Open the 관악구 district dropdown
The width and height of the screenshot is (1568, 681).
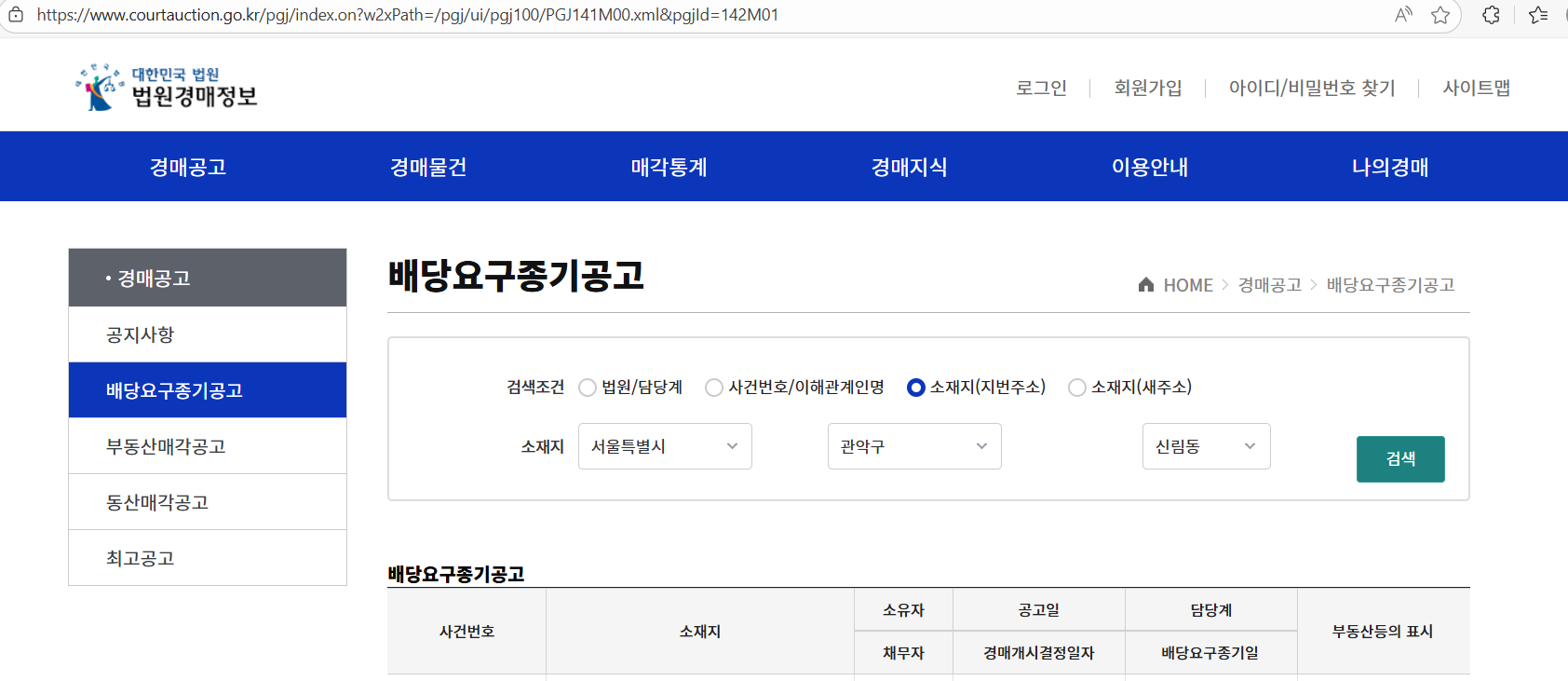(914, 446)
